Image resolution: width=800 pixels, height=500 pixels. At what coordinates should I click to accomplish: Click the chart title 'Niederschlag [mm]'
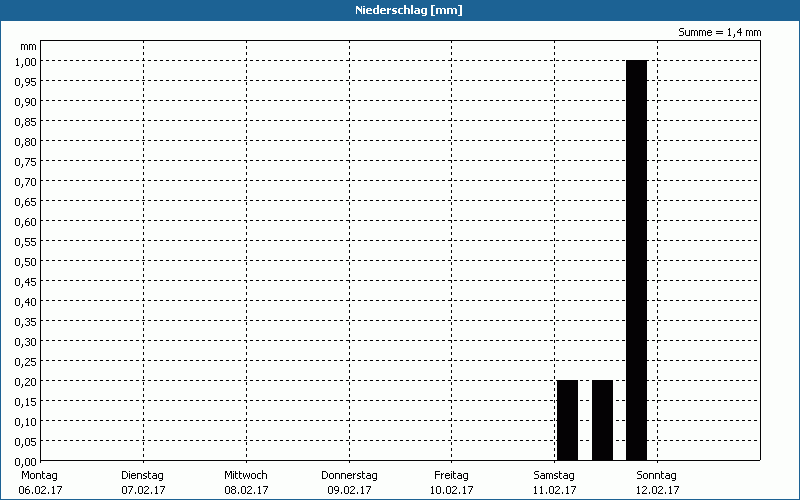409,10
